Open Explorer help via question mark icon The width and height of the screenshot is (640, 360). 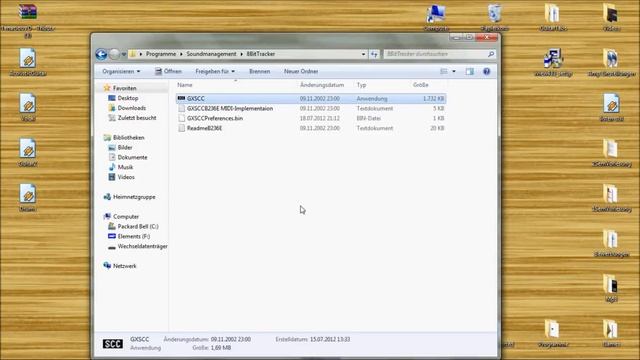tap(487, 71)
